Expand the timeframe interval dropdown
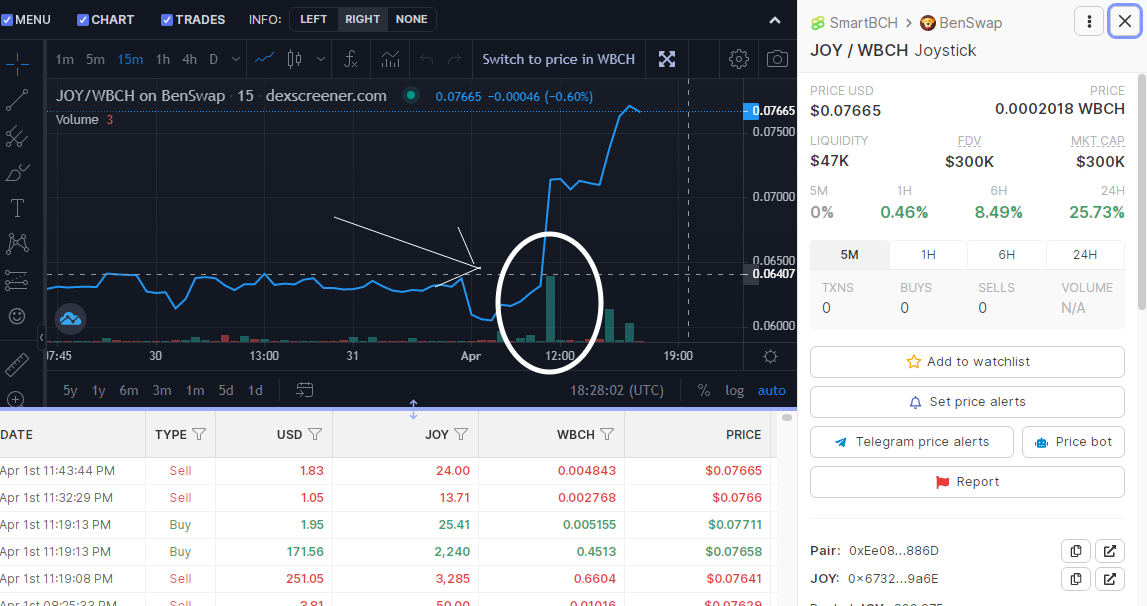The width and height of the screenshot is (1147, 606). point(236,59)
